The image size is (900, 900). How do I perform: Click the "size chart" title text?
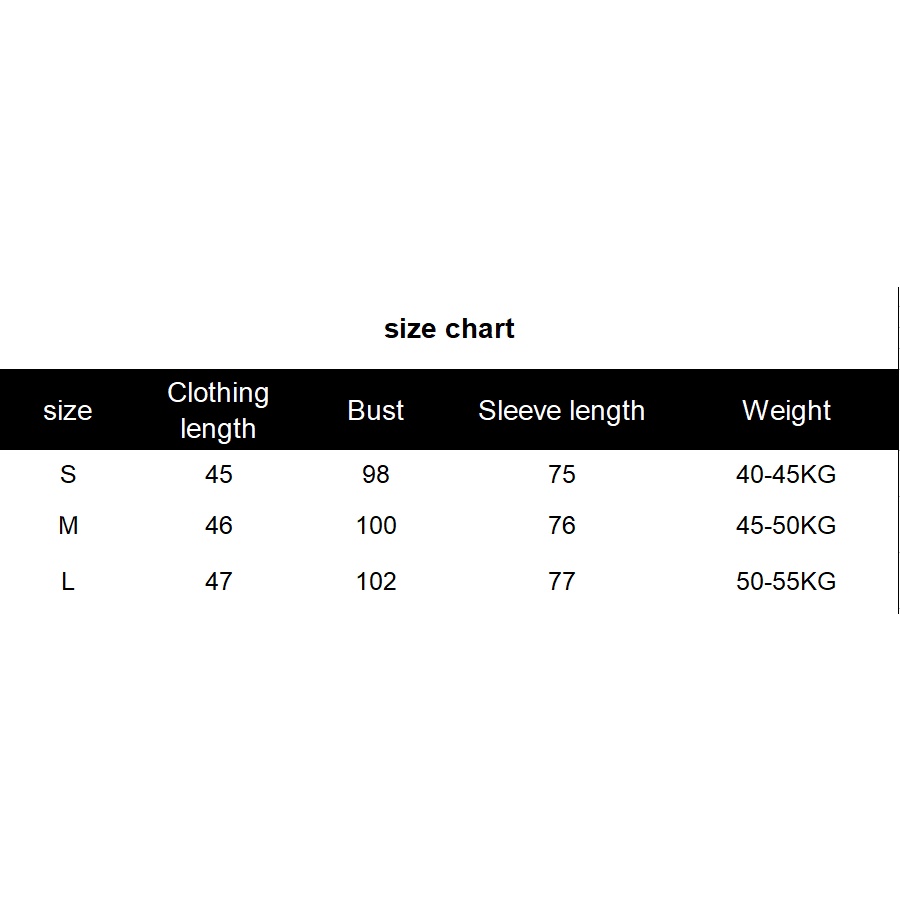click(449, 329)
